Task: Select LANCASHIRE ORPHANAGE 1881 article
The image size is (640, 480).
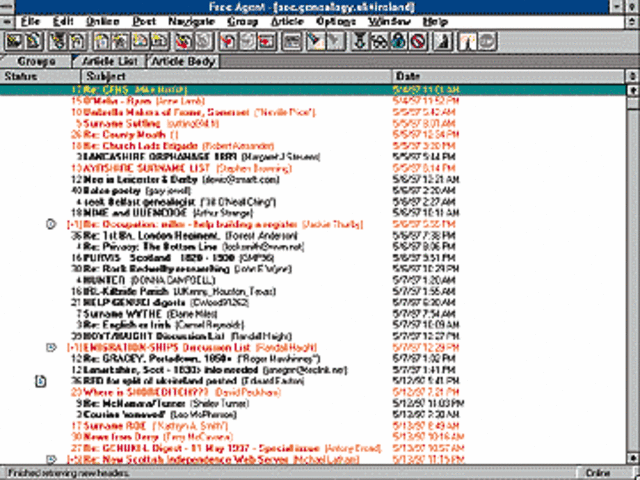Action: tap(313, 157)
